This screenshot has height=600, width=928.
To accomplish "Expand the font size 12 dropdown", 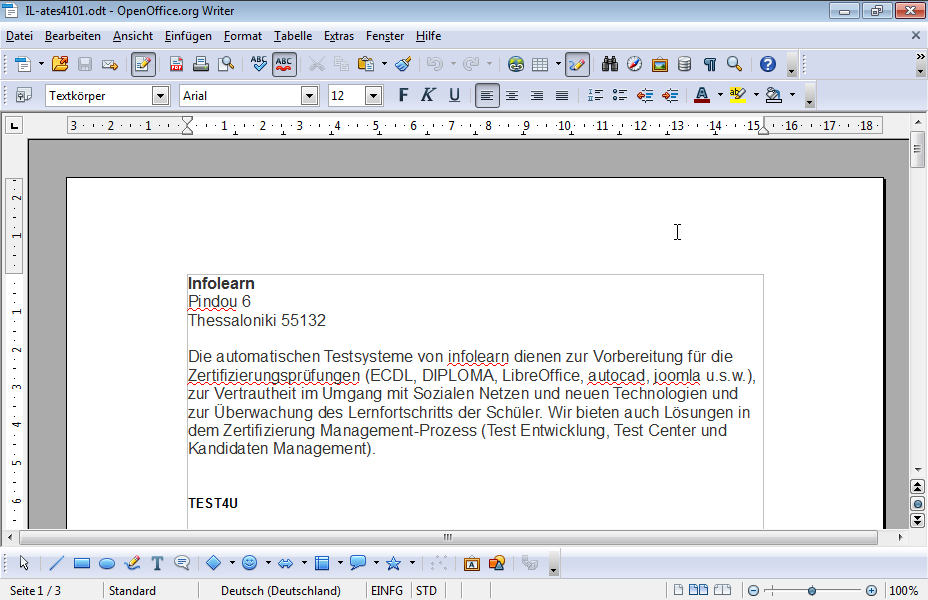I will click(373, 96).
